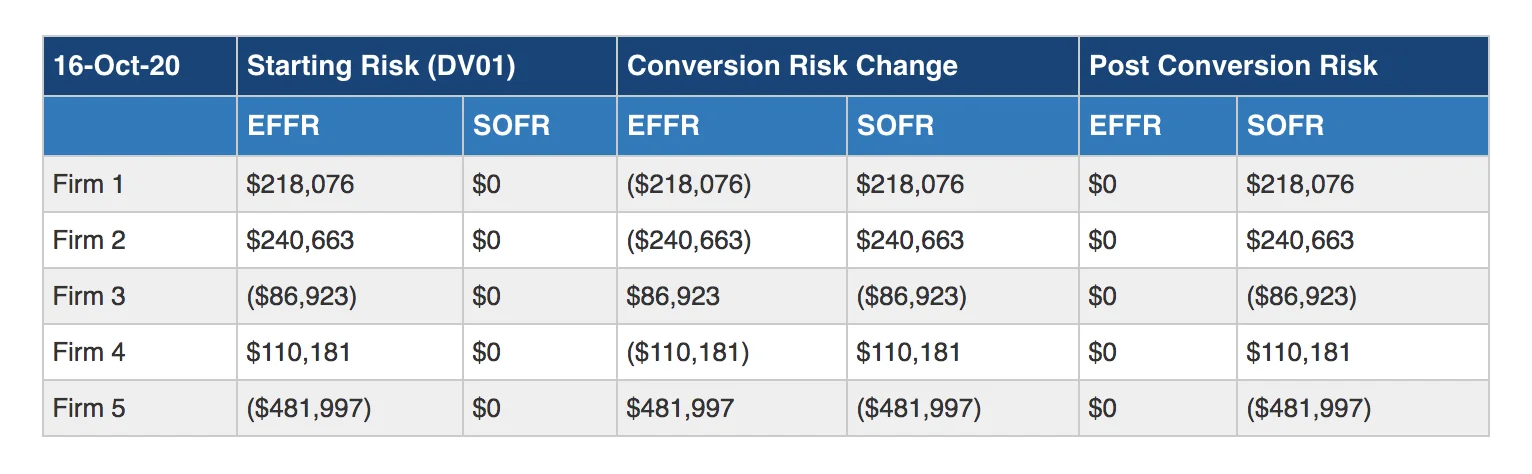Click the 16-Oct-20 date header cell
The height and width of the screenshot is (474, 1532).
click(x=117, y=66)
